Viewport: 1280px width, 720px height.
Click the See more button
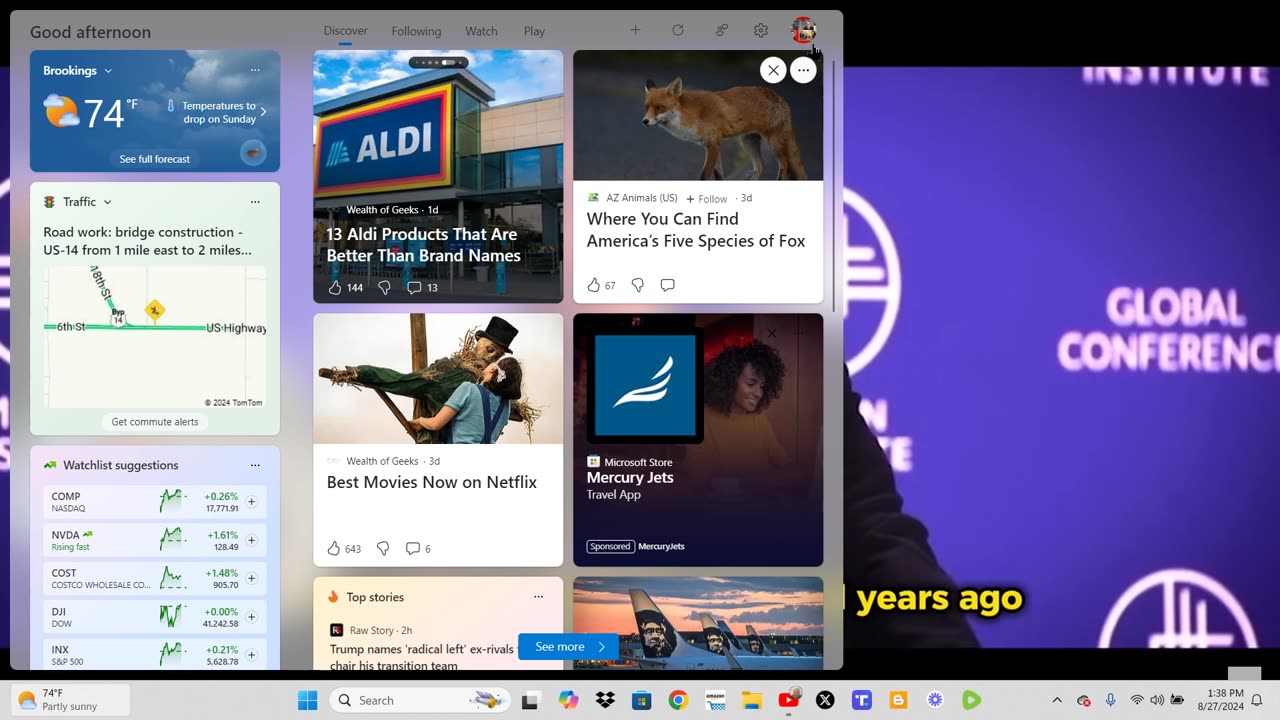568,647
